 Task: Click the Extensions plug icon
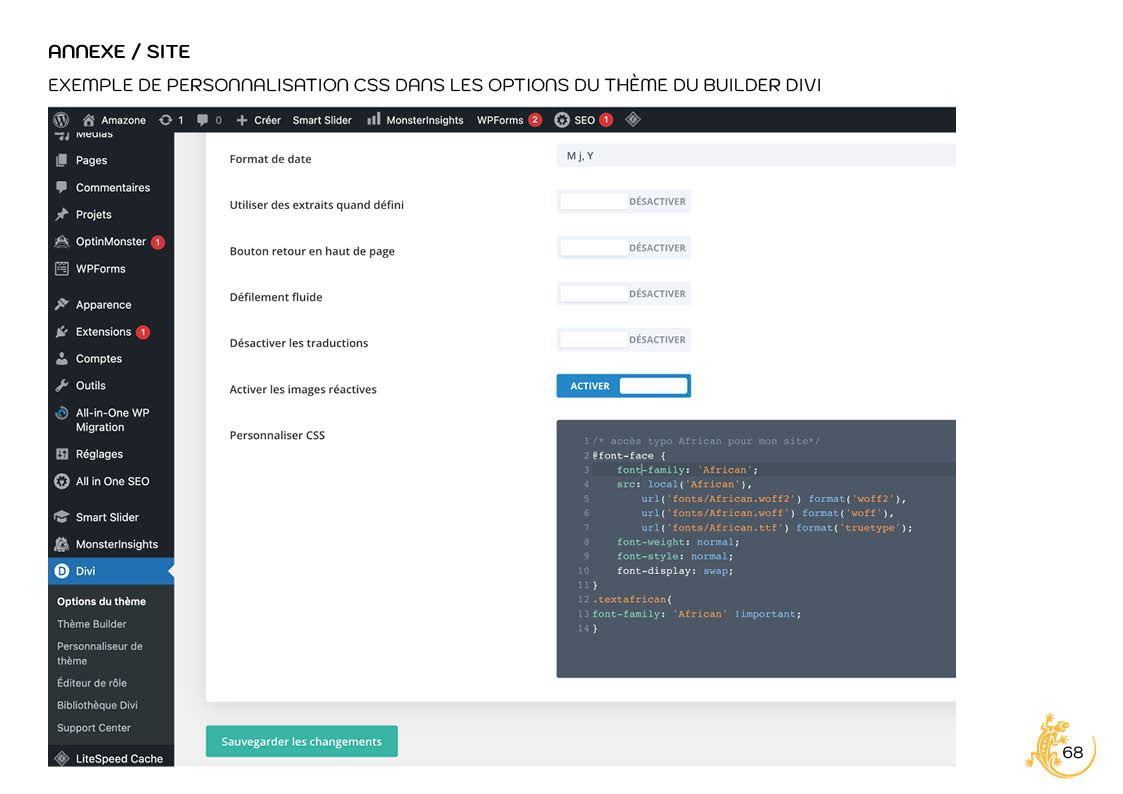(x=62, y=331)
